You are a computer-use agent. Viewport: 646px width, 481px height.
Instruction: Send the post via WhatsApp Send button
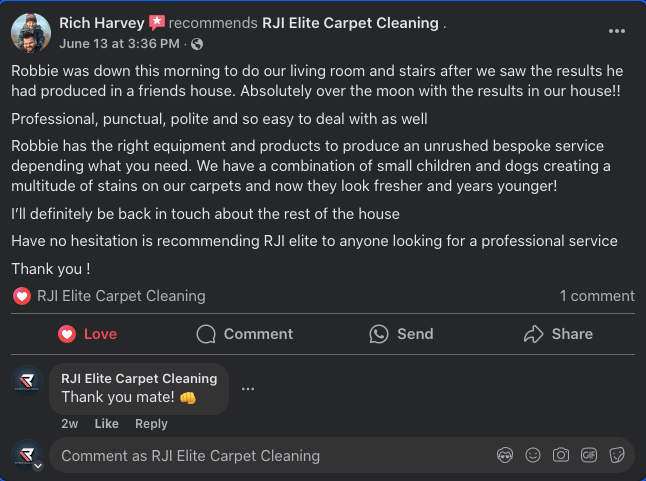pos(401,334)
